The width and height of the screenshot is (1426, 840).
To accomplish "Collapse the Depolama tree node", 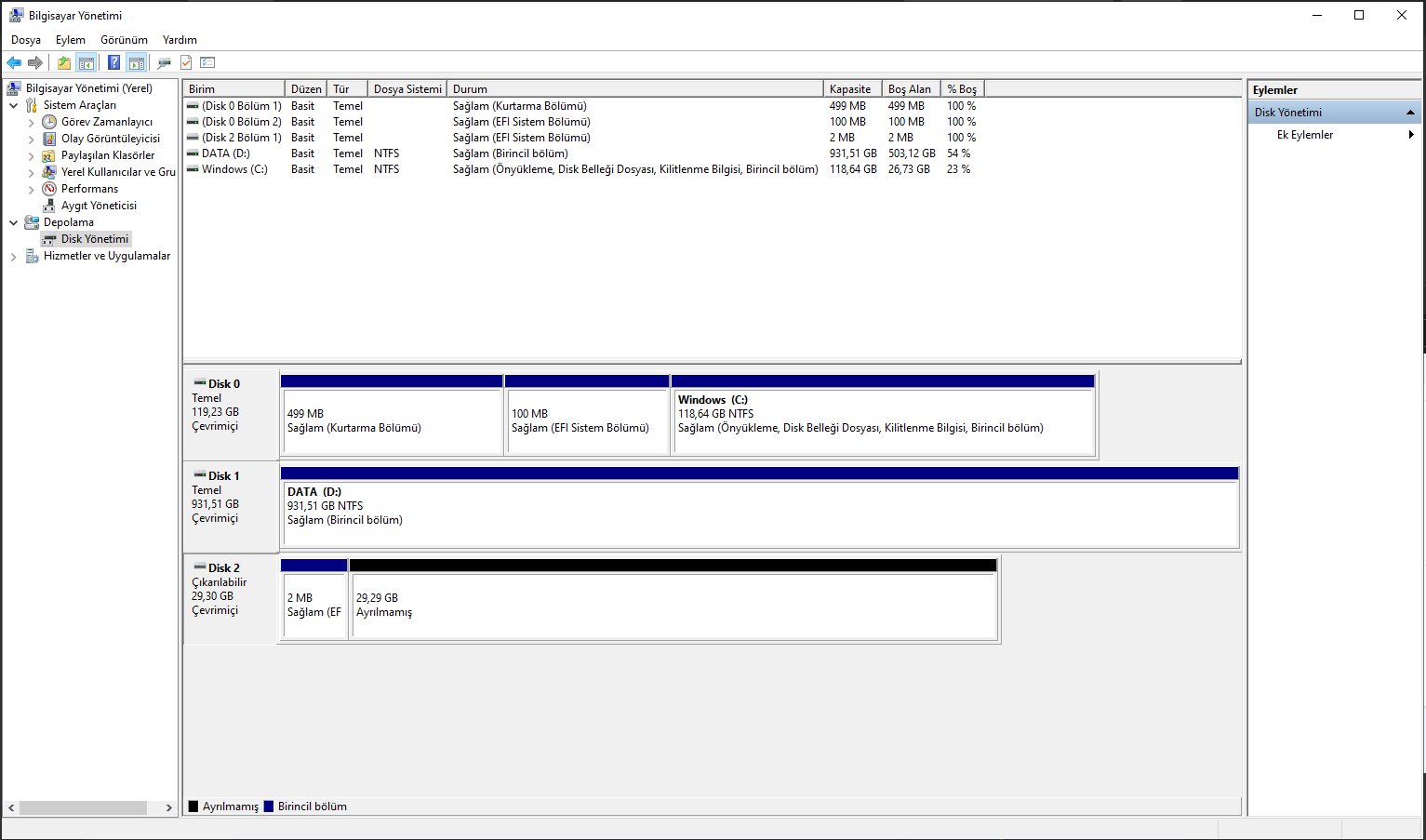I will (x=14, y=222).
